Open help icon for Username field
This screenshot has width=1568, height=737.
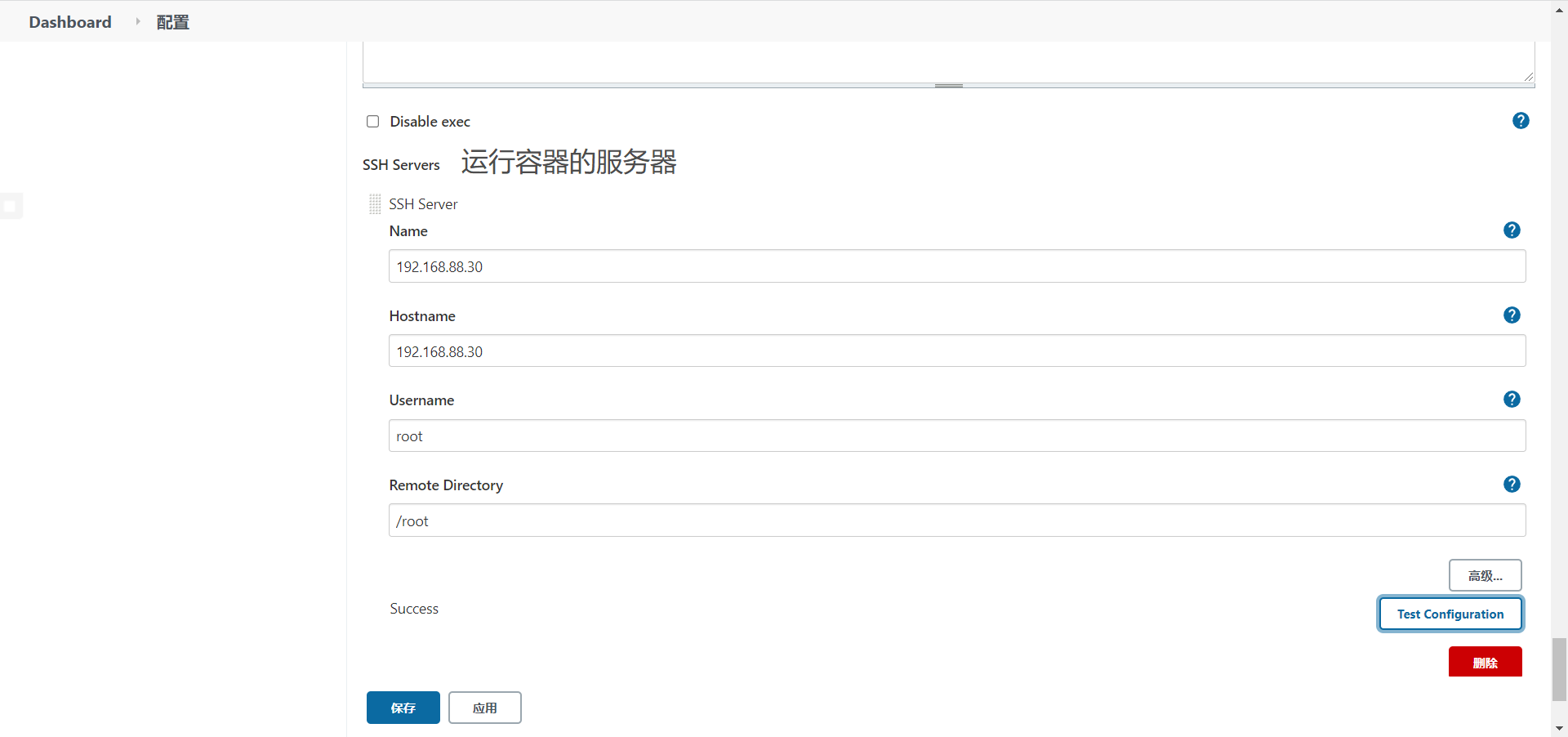click(1512, 400)
